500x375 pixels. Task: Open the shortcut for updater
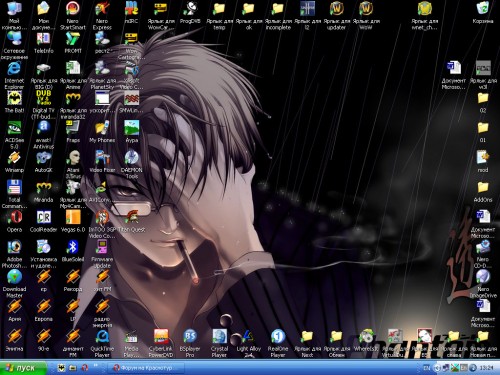click(337, 9)
